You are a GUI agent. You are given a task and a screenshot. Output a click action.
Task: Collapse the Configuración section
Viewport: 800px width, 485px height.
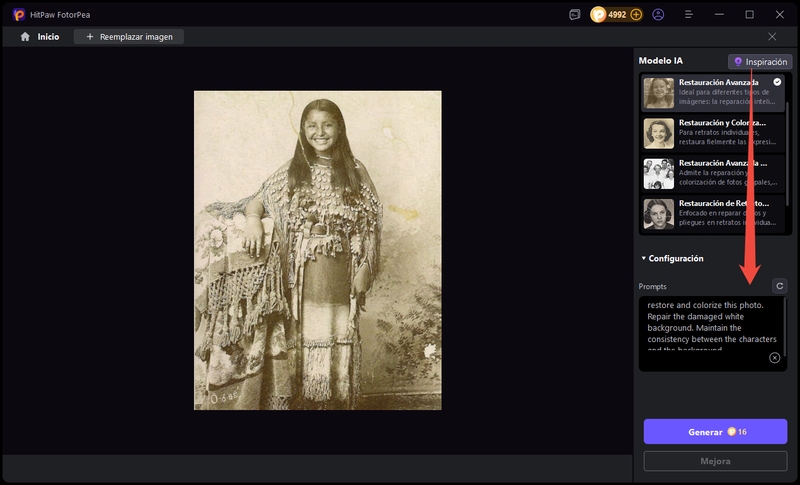pos(672,259)
